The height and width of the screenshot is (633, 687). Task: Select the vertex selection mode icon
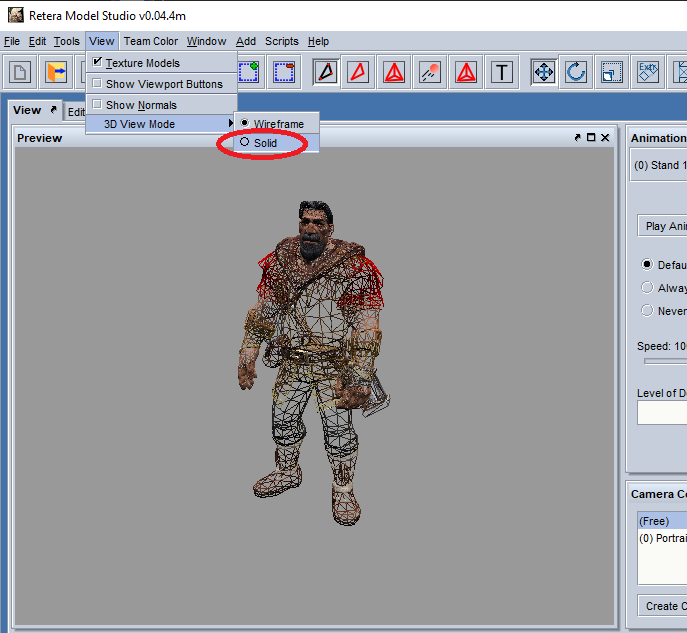pyautogui.click(x=325, y=72)
